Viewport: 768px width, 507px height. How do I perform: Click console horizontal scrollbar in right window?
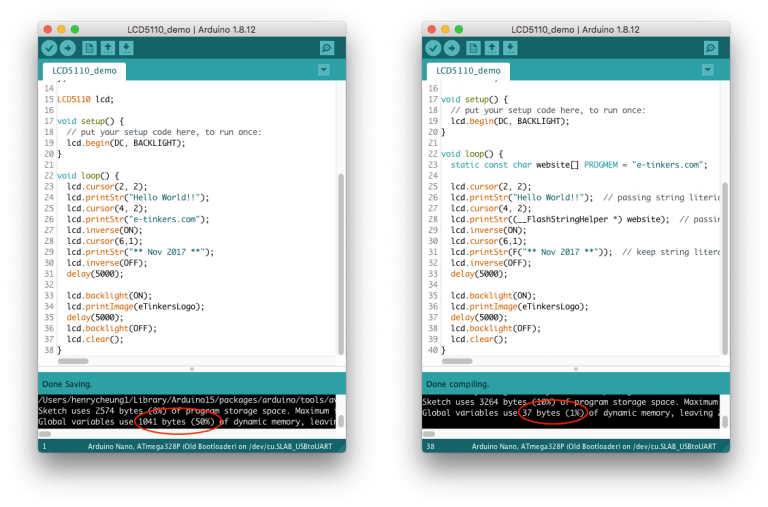tap(429, 434)
